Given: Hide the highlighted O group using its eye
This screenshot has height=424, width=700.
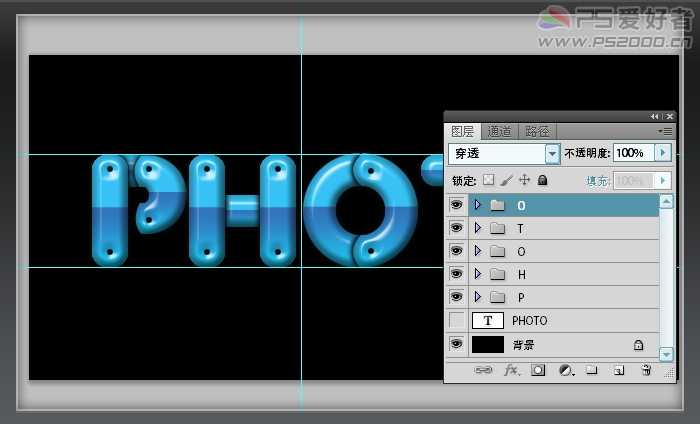Looking at the screenshot, I should 456,205.
